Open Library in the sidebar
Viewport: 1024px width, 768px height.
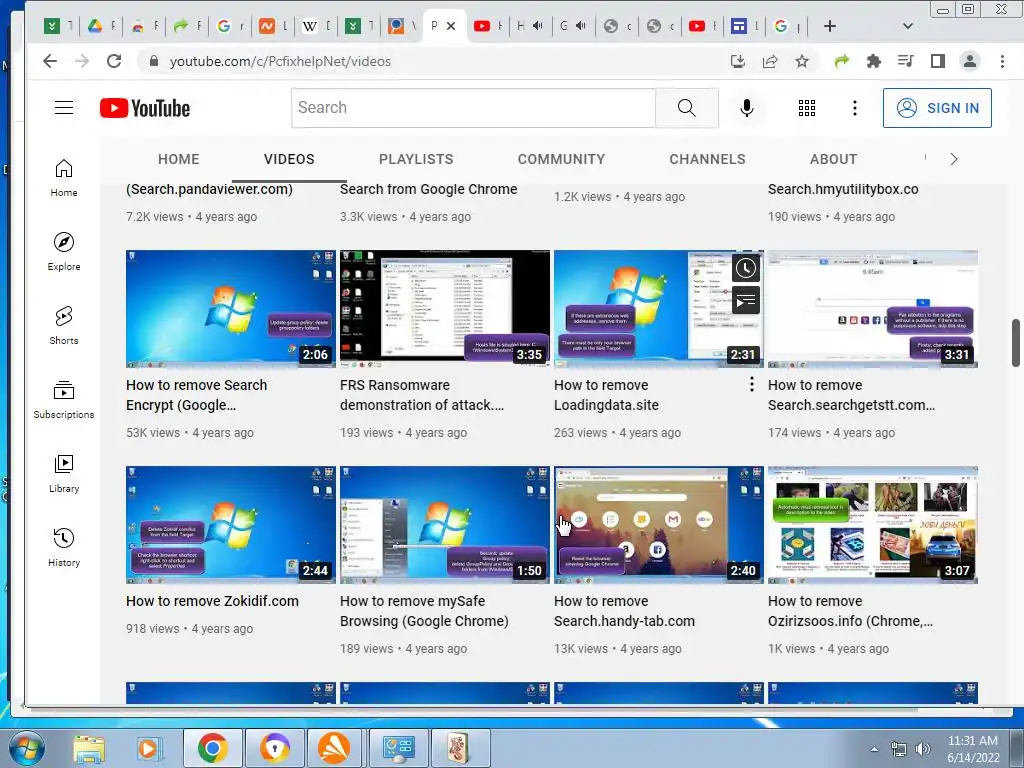point(63,473)
